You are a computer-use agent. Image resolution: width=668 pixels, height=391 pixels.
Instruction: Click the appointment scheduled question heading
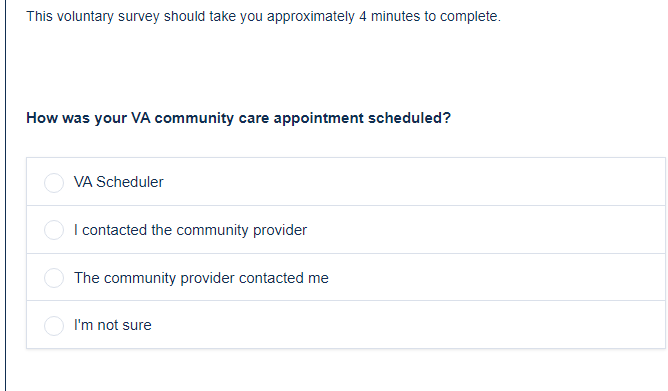[x=239, y=118]
